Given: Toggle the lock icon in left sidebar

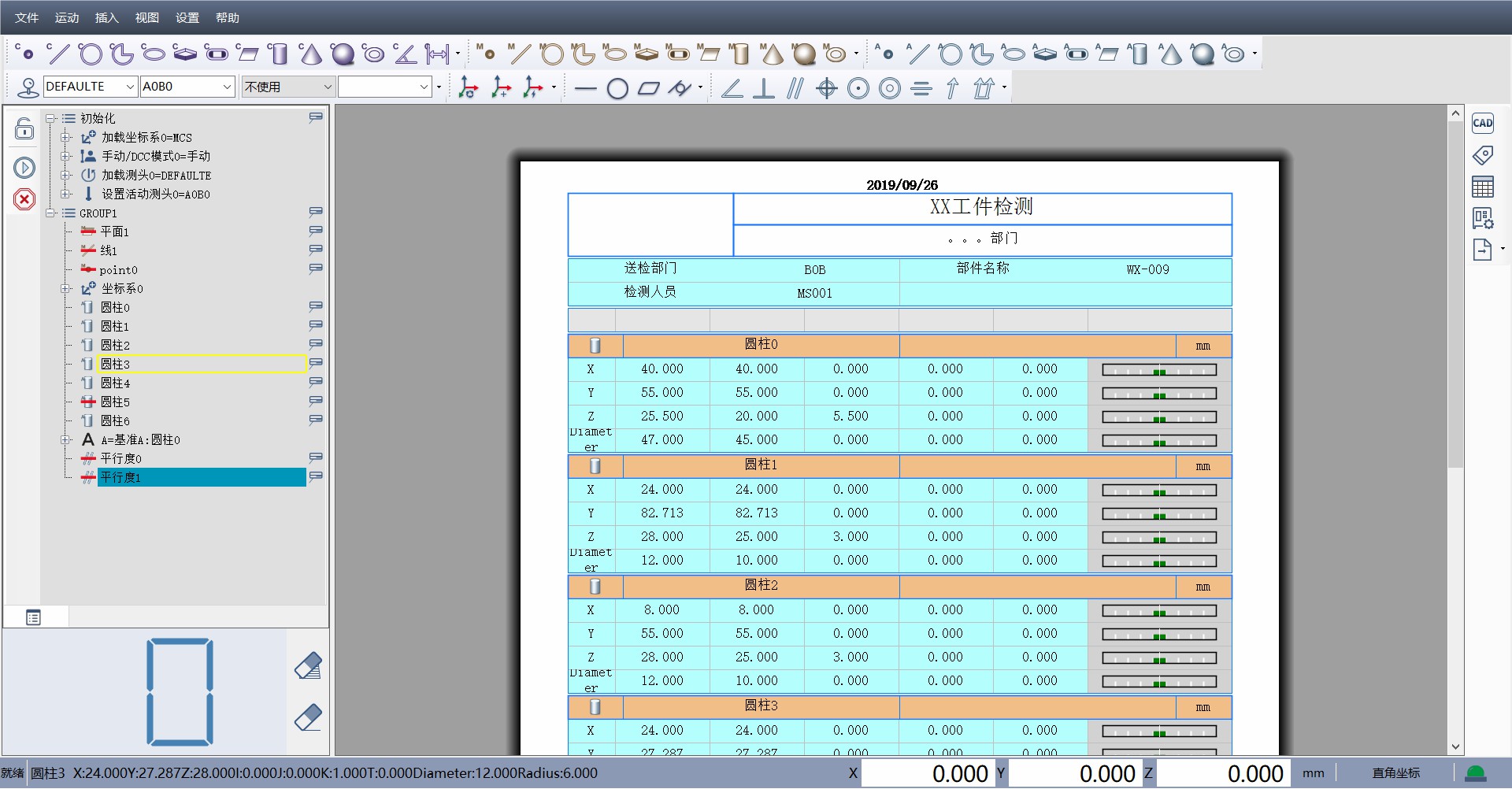Looking at the screenshot, I should pos(24,128).
